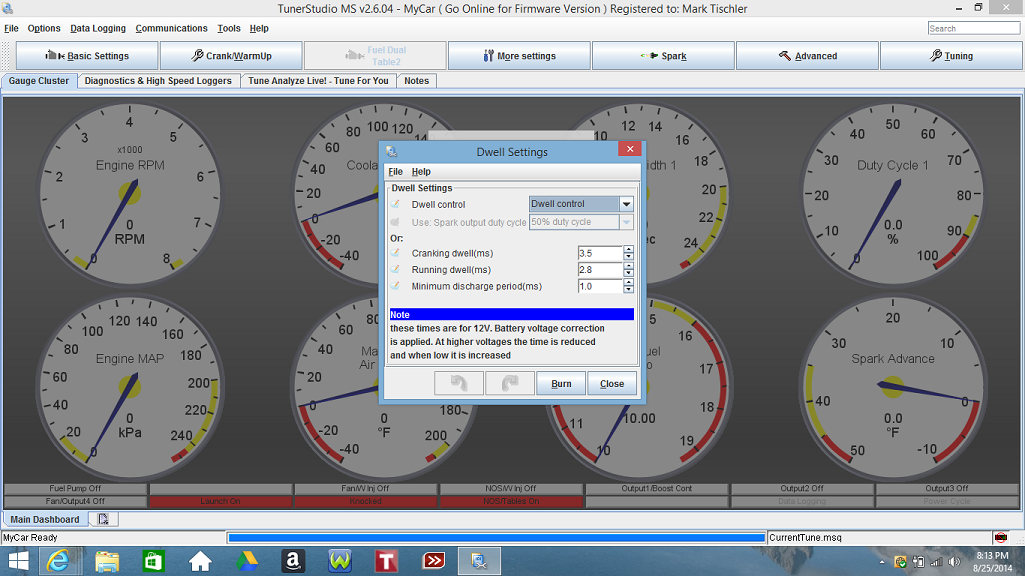
Task: Decrease Running dwell with down arrow
Action: tap(628, 273)
